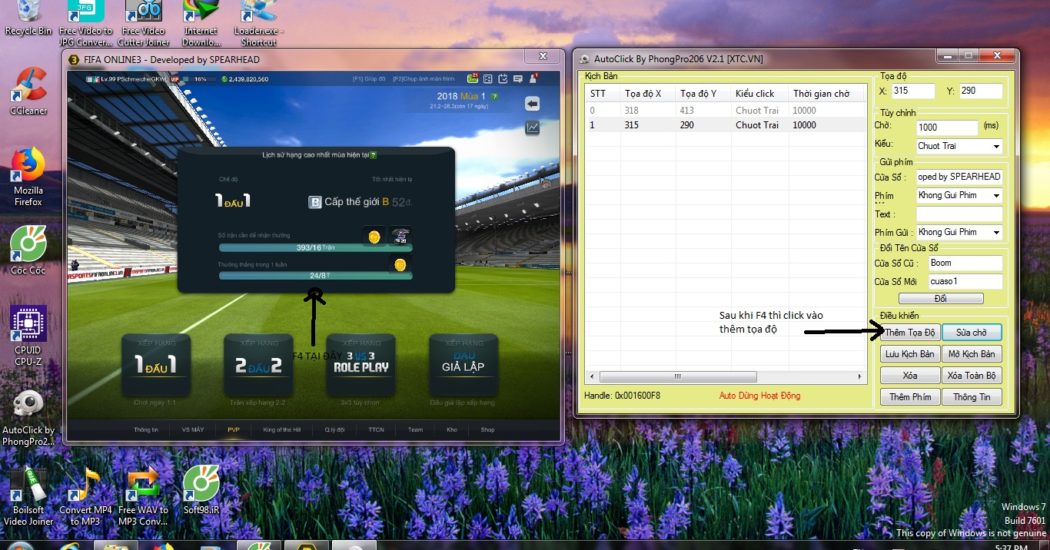Choose the 3 vs 3 Role Play card
The height and width of the screenshot is (550, 1050).
pyautogui.click(x=360, y=365)
